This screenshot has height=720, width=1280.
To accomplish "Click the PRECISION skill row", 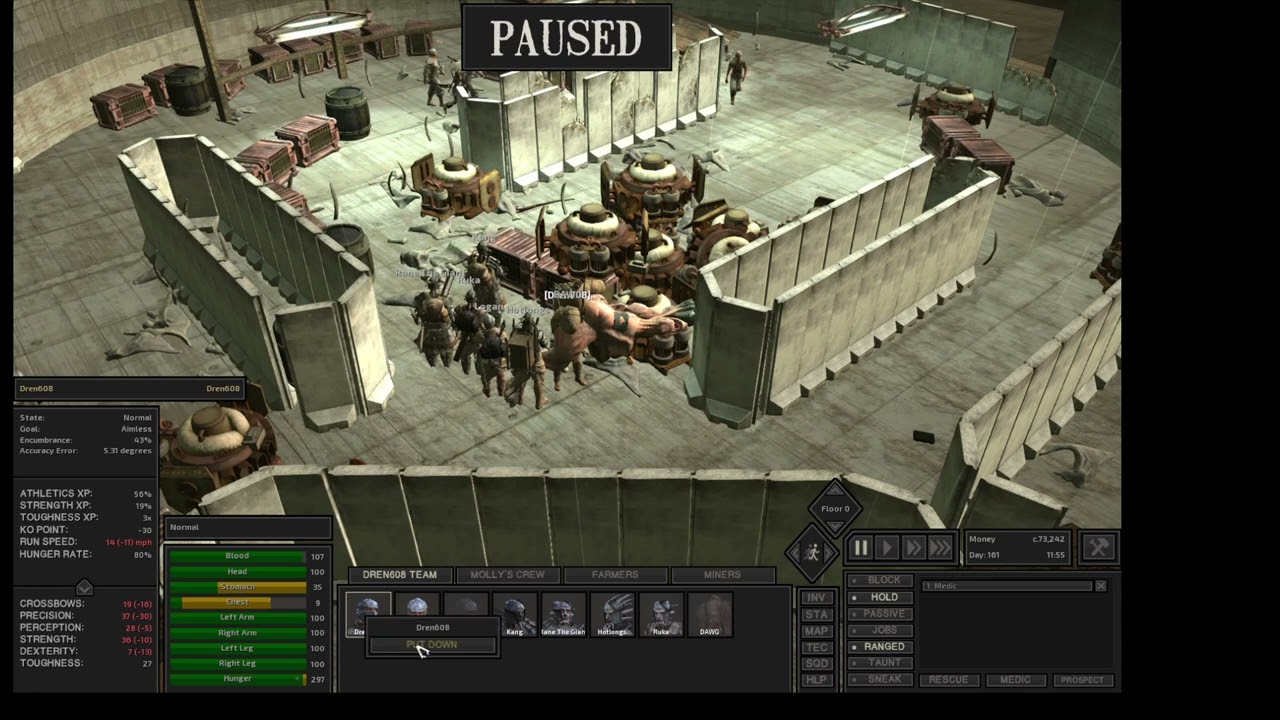I will coord(86,615).
